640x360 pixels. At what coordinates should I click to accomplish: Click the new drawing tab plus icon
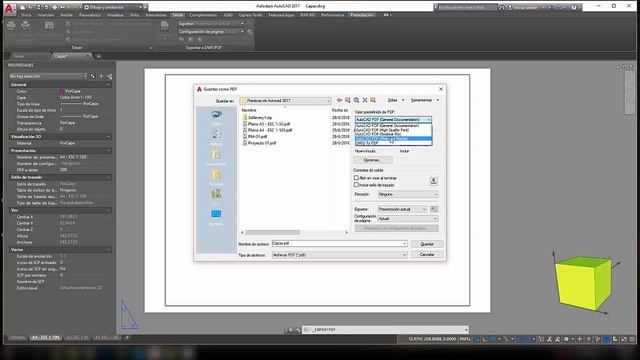pos(98,56)
